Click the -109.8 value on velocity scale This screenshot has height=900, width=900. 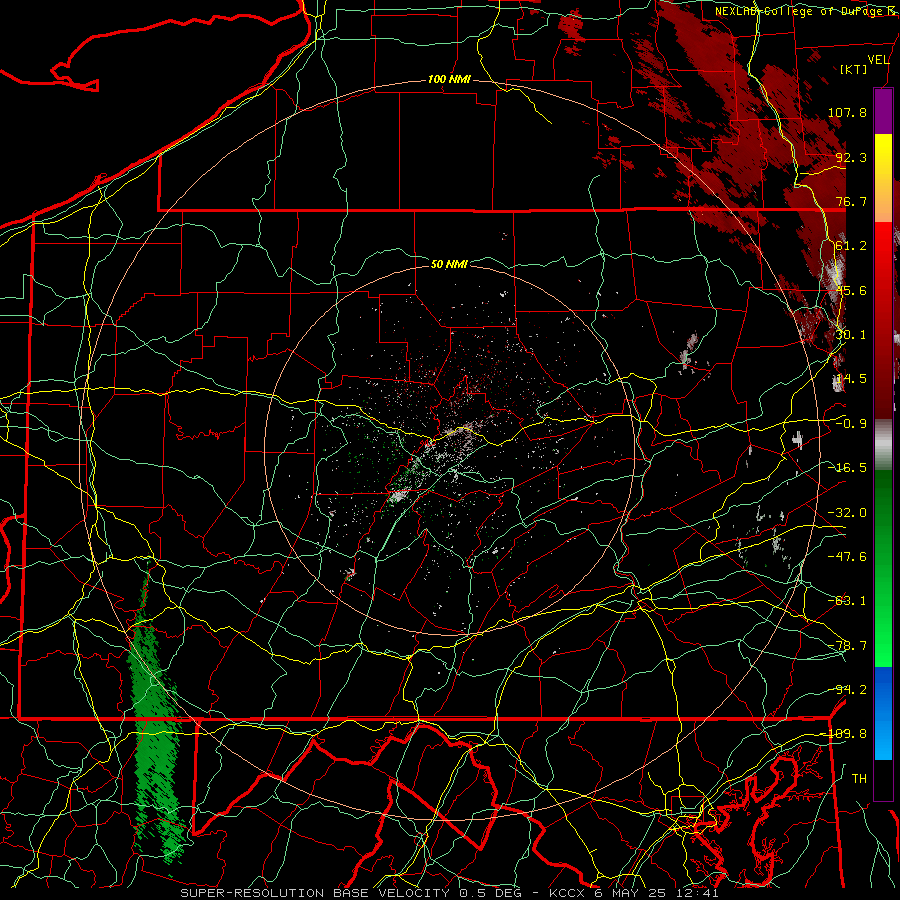click(x=845, y=734)
